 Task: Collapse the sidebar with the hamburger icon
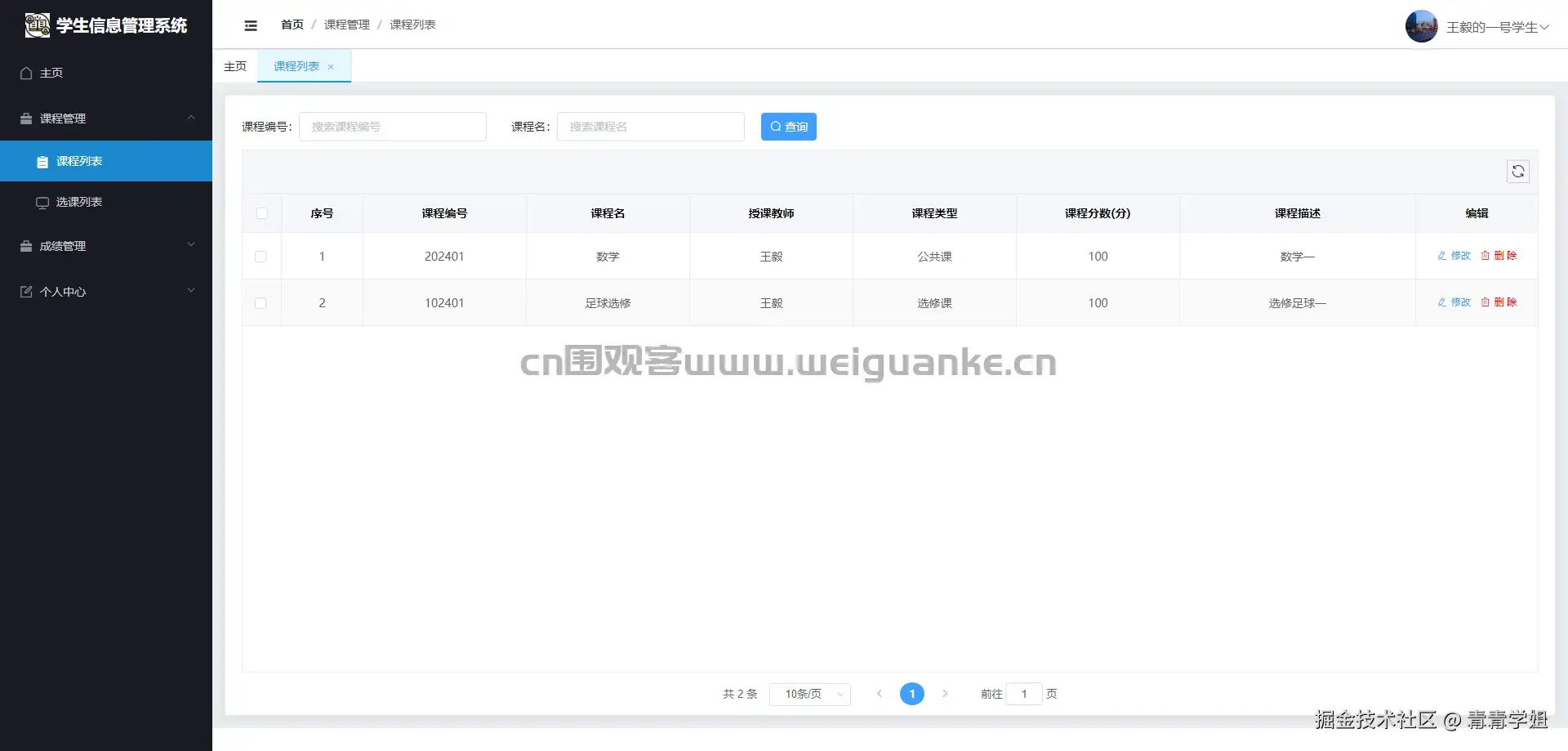(x=251, y=25)
